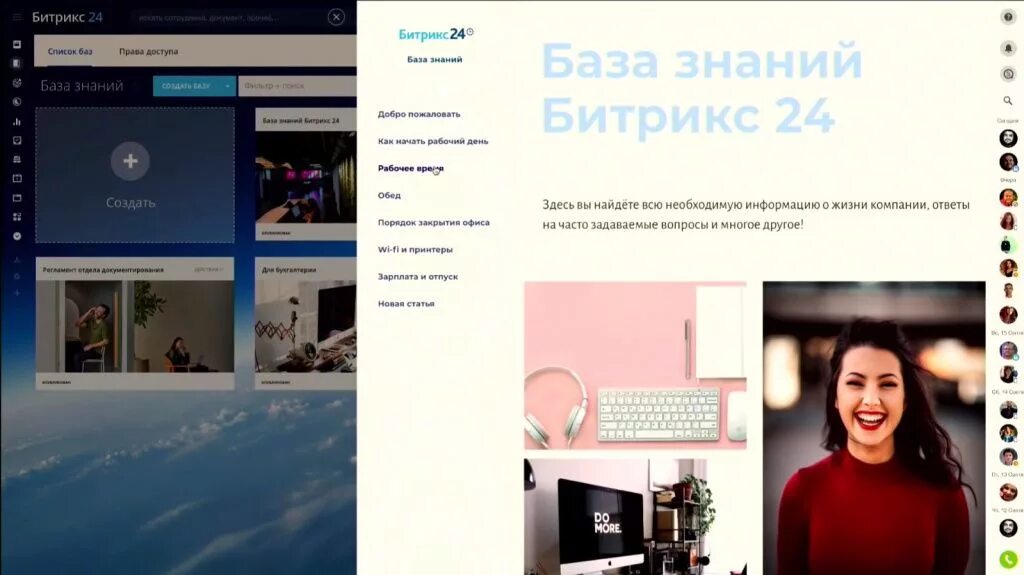1024x575 pixels.
Task: Open the highlighted knowledge base book icon
Action: coord(17,63)
